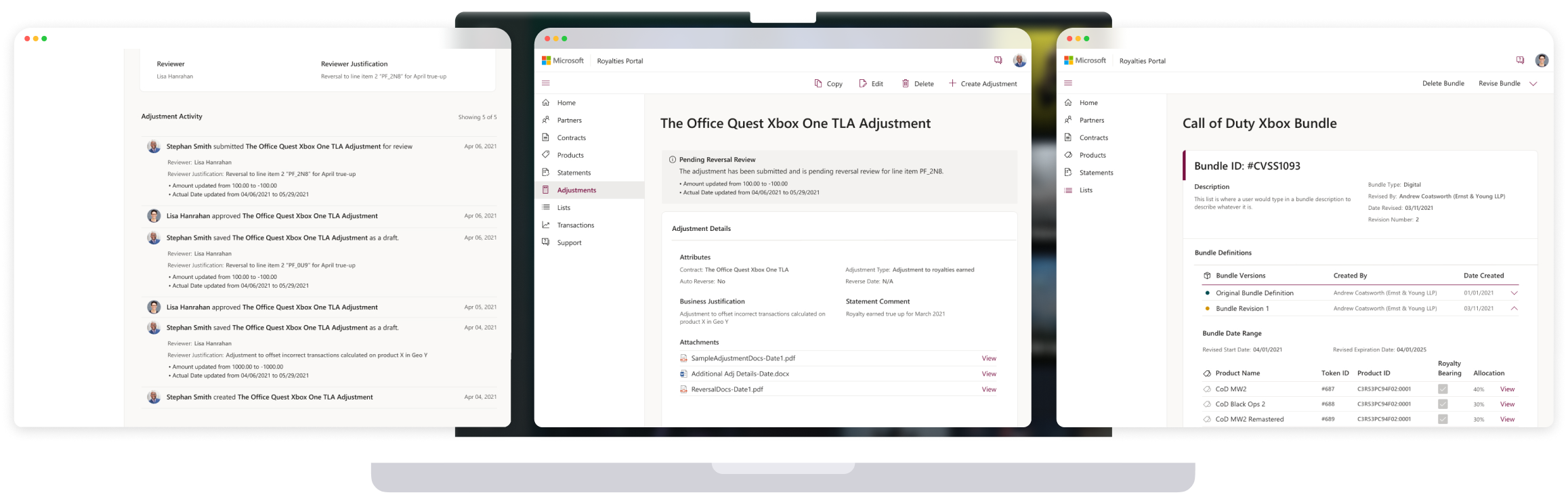Open the feedback icon beside the Adjustment window avatar

point(998,60)
